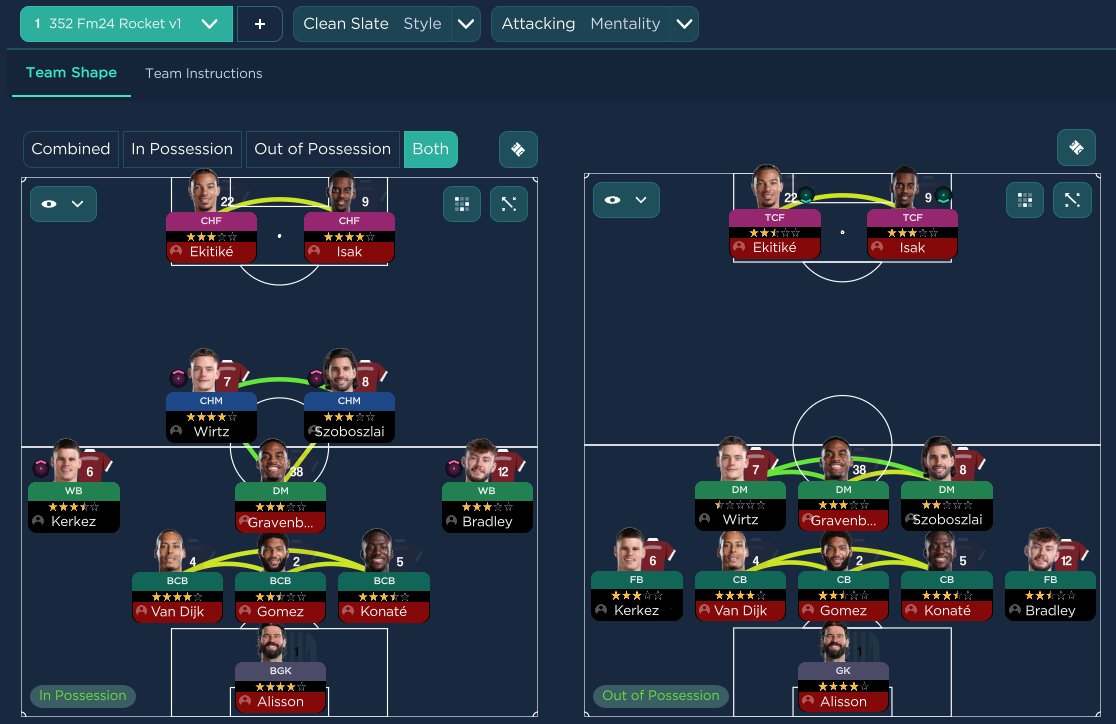Image resolution: width=1116 pixels, height=724 pixels.
Task: Click Kerkez name under WB role
Action: pyautogui.click(x=73, y=521)
